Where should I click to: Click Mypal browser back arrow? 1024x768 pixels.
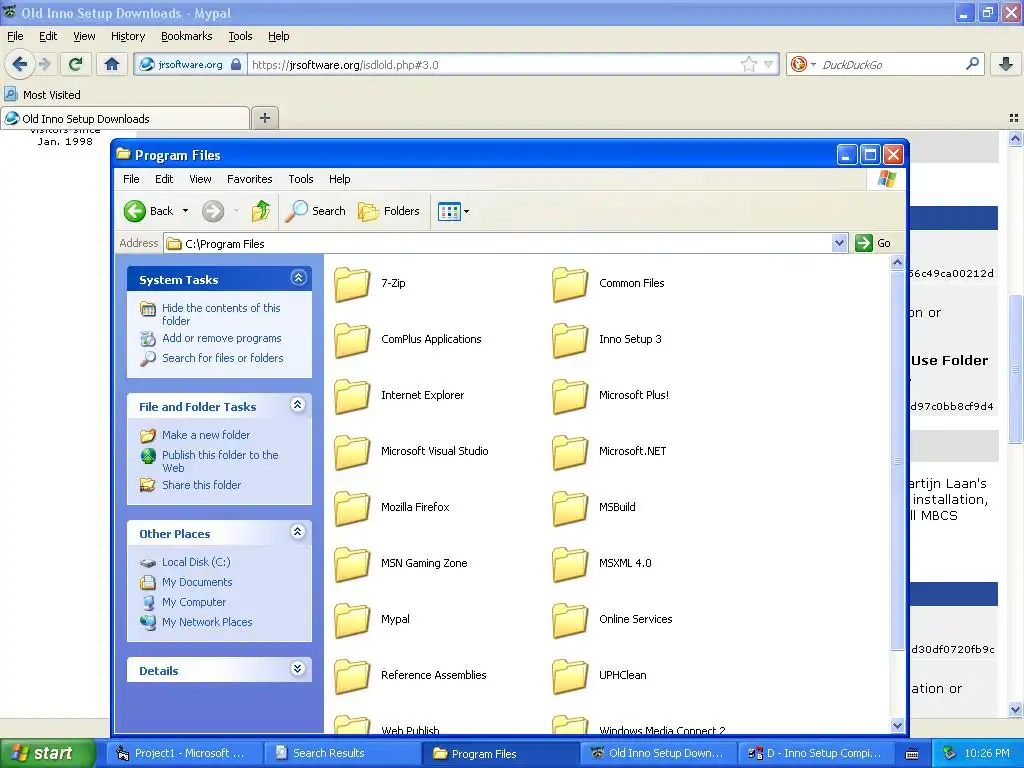pos(19,64)
